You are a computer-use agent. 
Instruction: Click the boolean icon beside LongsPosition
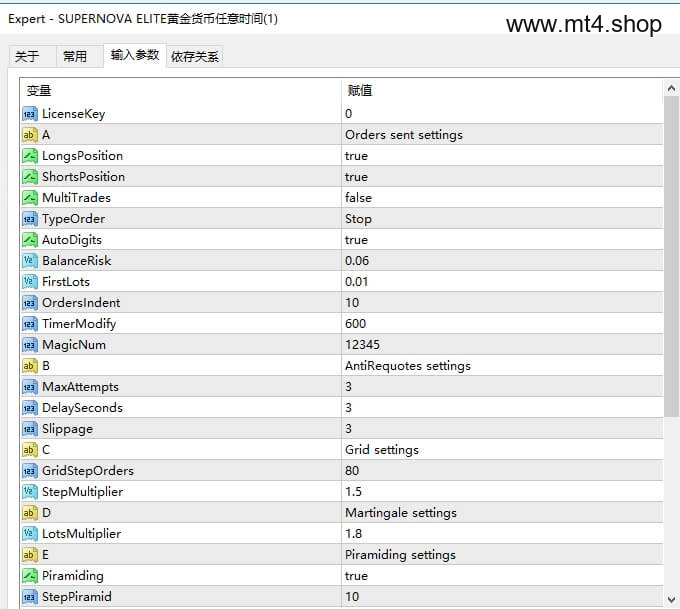tap(29, 156)
